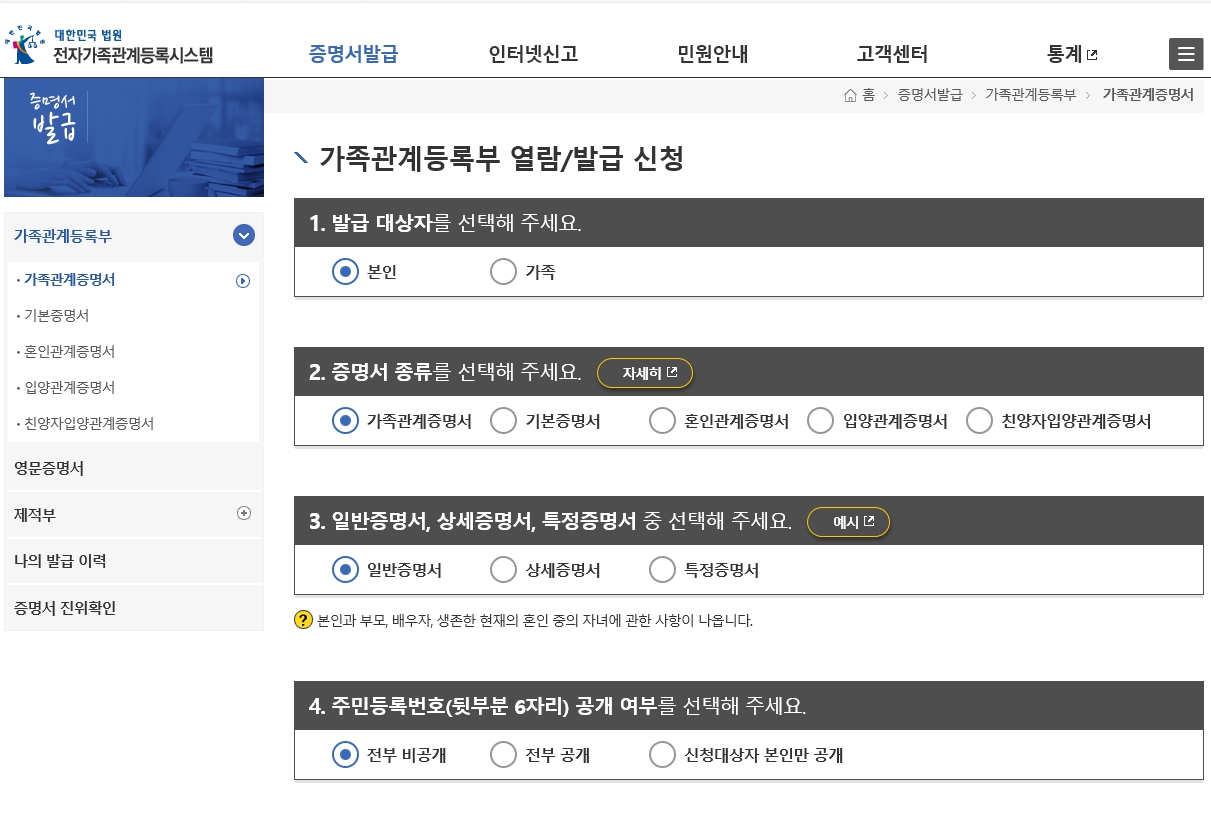Select 신청대상자 본인만 공개 option
The width and height of the screenshot is (1211, 820).
[662, 755]
